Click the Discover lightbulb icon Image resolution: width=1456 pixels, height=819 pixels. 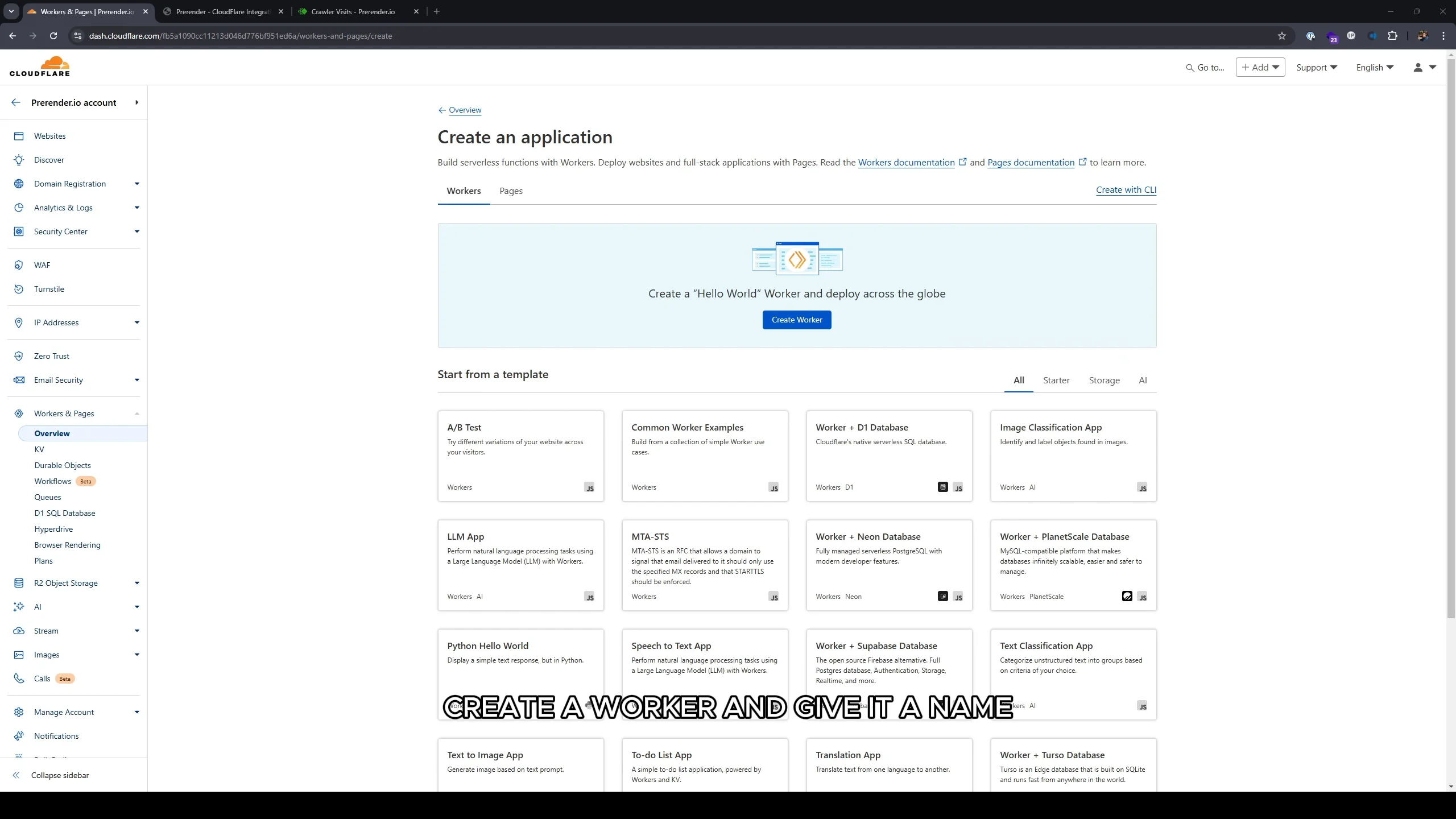pyautogui.click(x=19, y=160)
